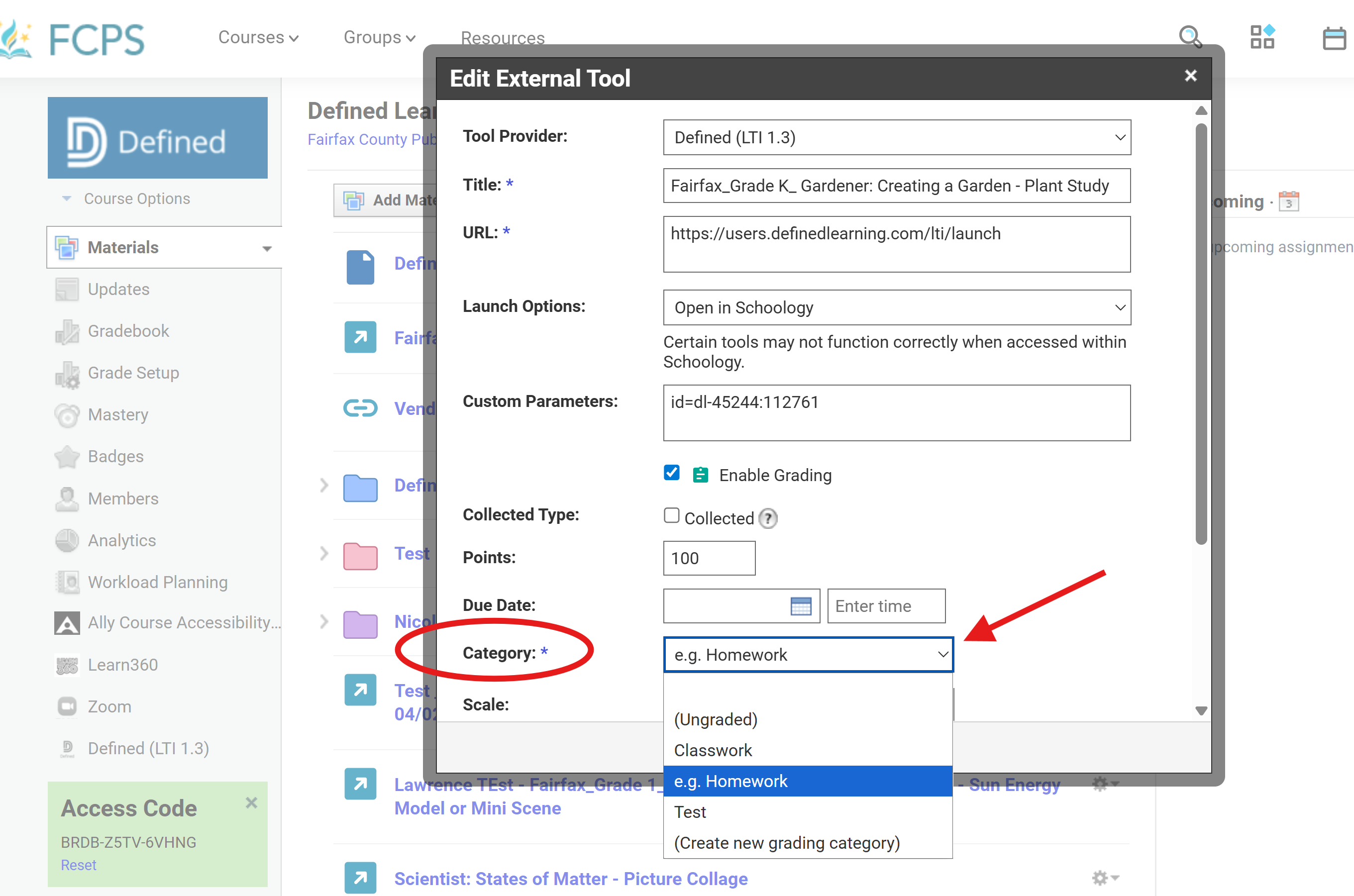Click Reset under Access Code

[x=78, y=865]
